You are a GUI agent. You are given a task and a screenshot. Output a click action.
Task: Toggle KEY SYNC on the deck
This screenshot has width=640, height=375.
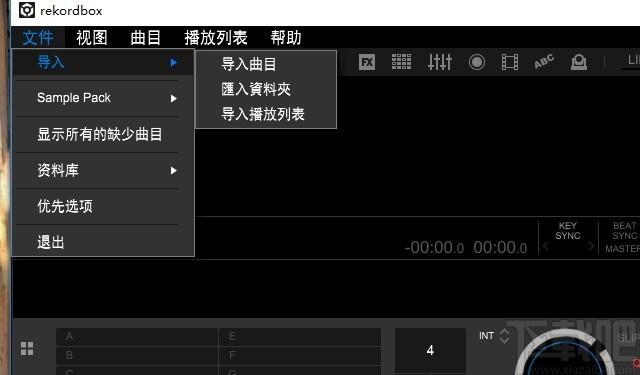pyautogui.click(x=567, y=231)
